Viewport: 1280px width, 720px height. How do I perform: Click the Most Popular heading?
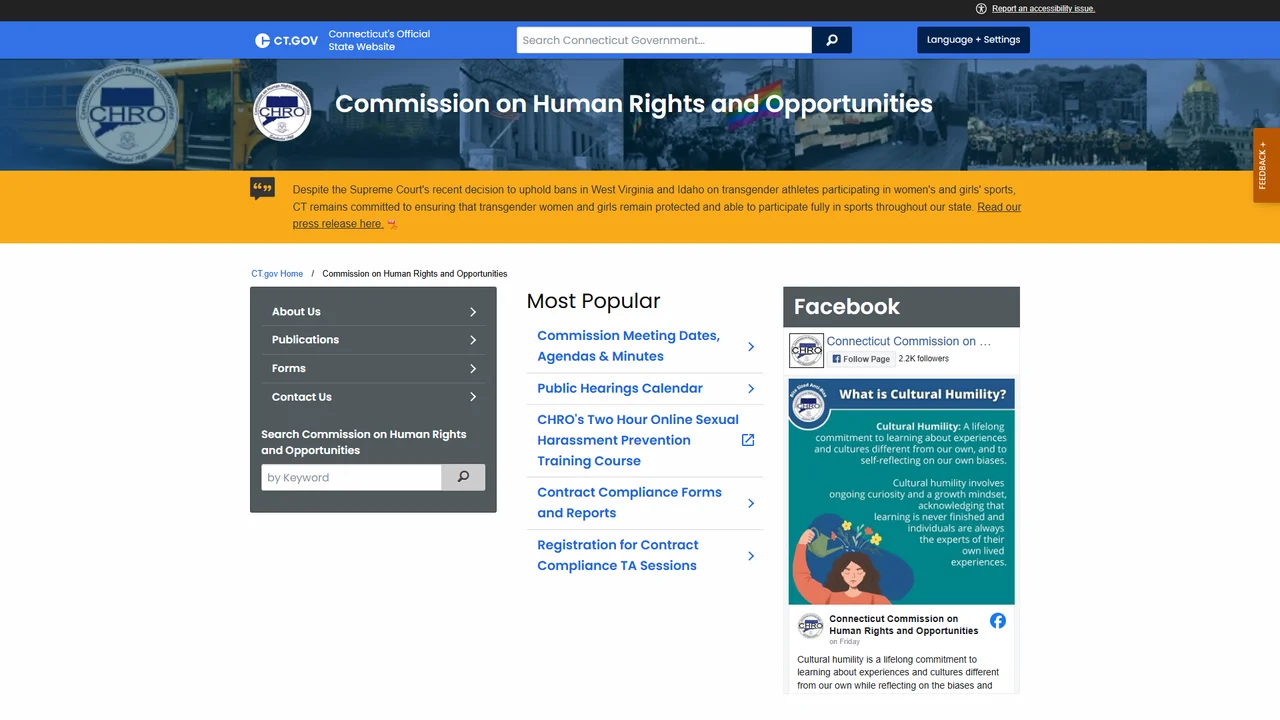pyautogui.click(x=594, y=301)
